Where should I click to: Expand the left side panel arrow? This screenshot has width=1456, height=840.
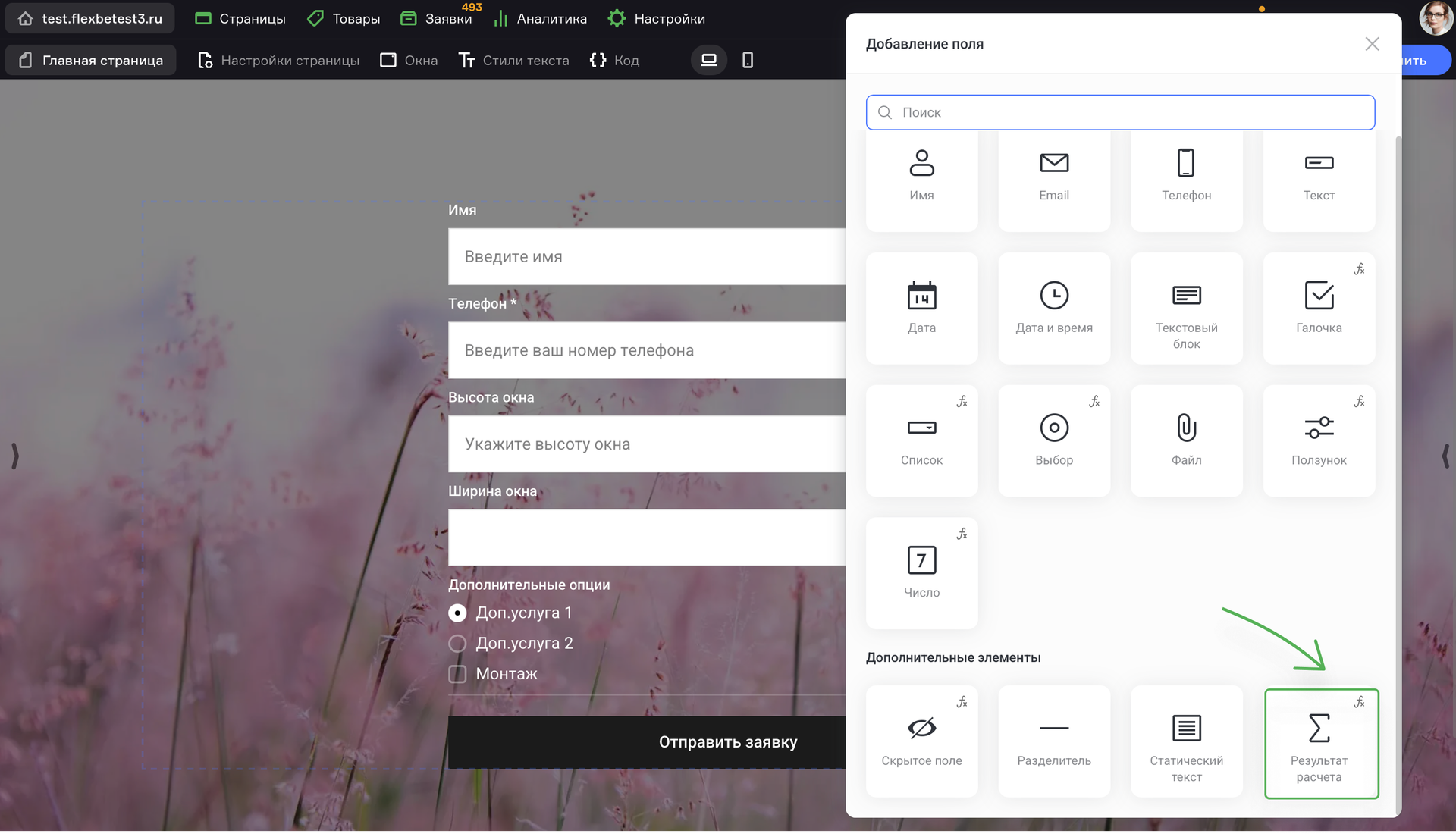[x=14, y=456]
